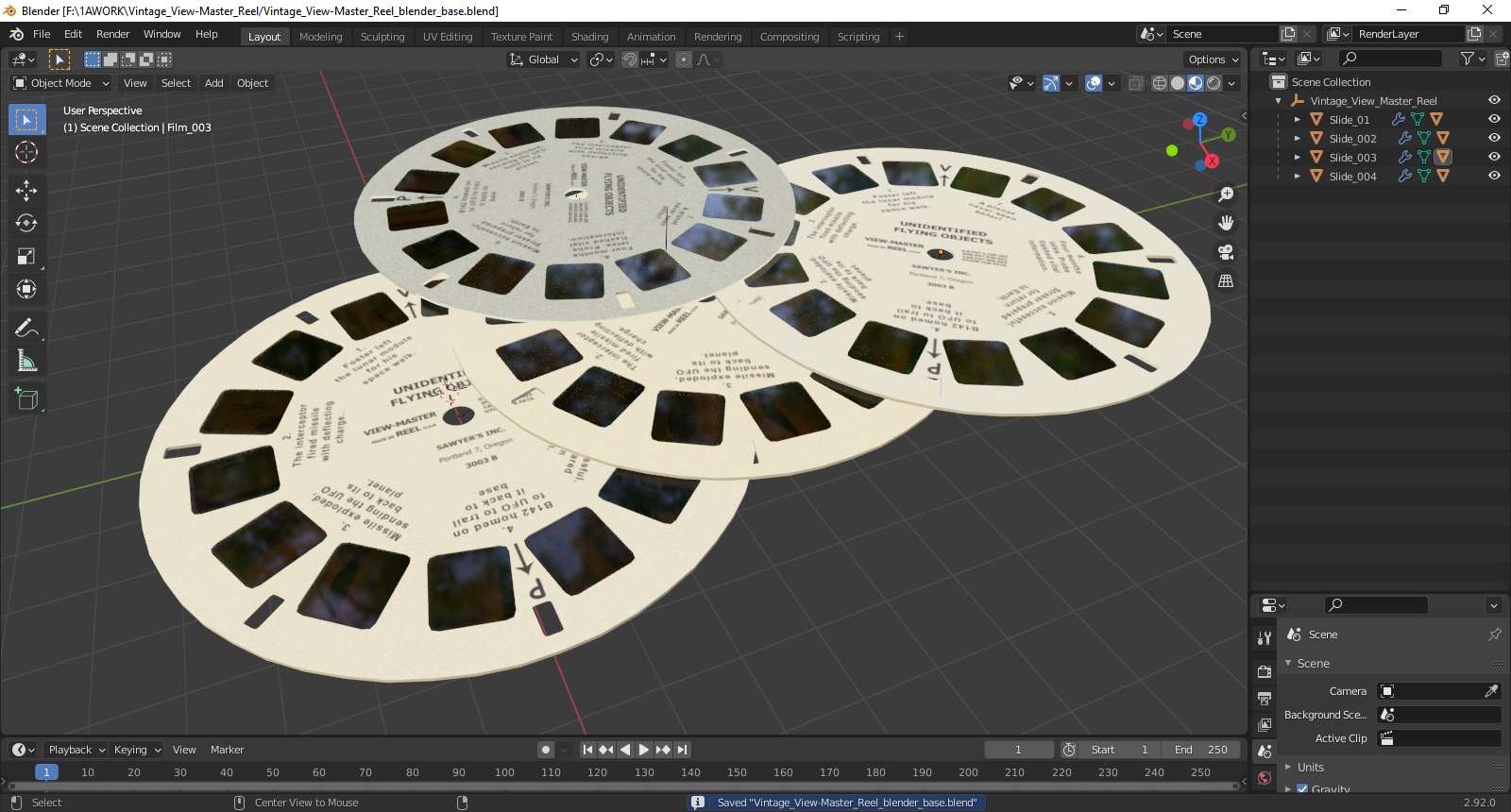Open the World properties tab
The height and width of the screenshot is (812, 1511).
pos(1265,778)
